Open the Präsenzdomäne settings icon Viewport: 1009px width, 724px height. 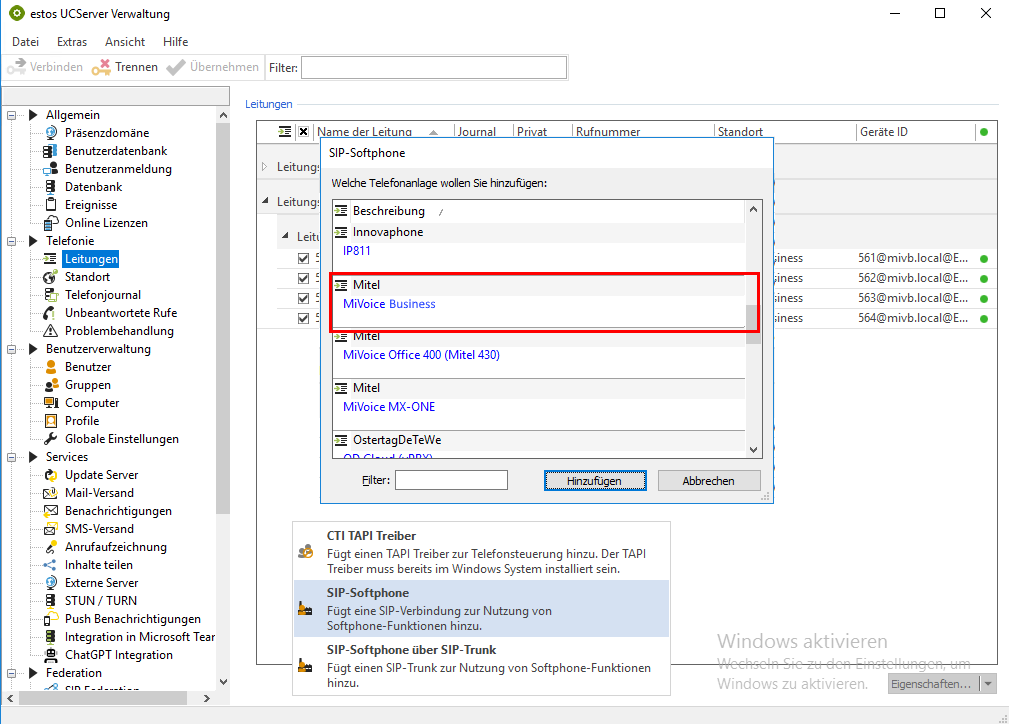click(x=49, y=132)
